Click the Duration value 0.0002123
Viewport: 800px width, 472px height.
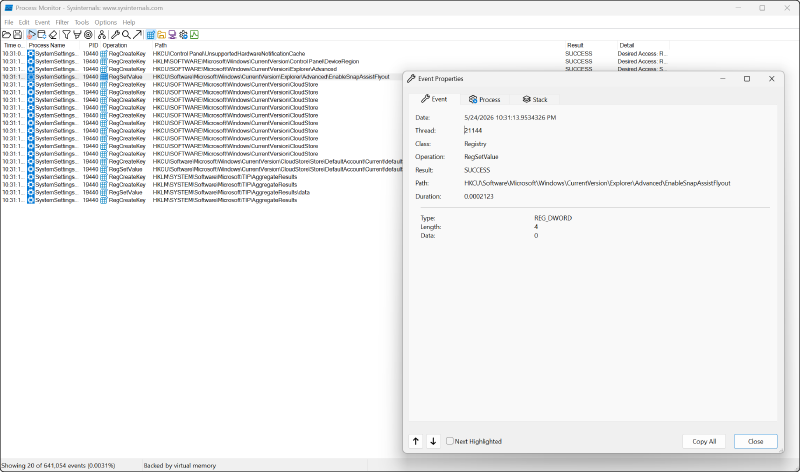[x=479, y=196]
